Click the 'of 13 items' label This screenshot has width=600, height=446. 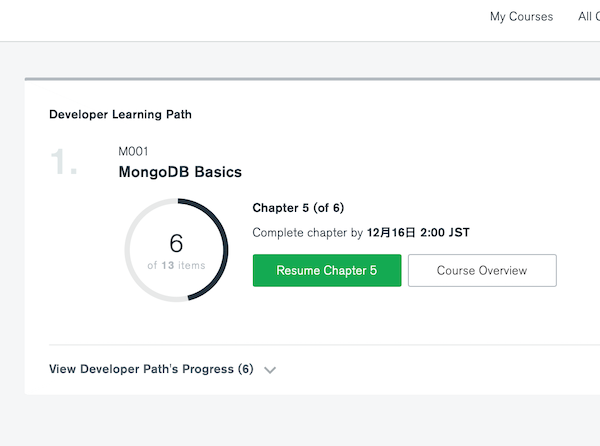pos(176,265)
